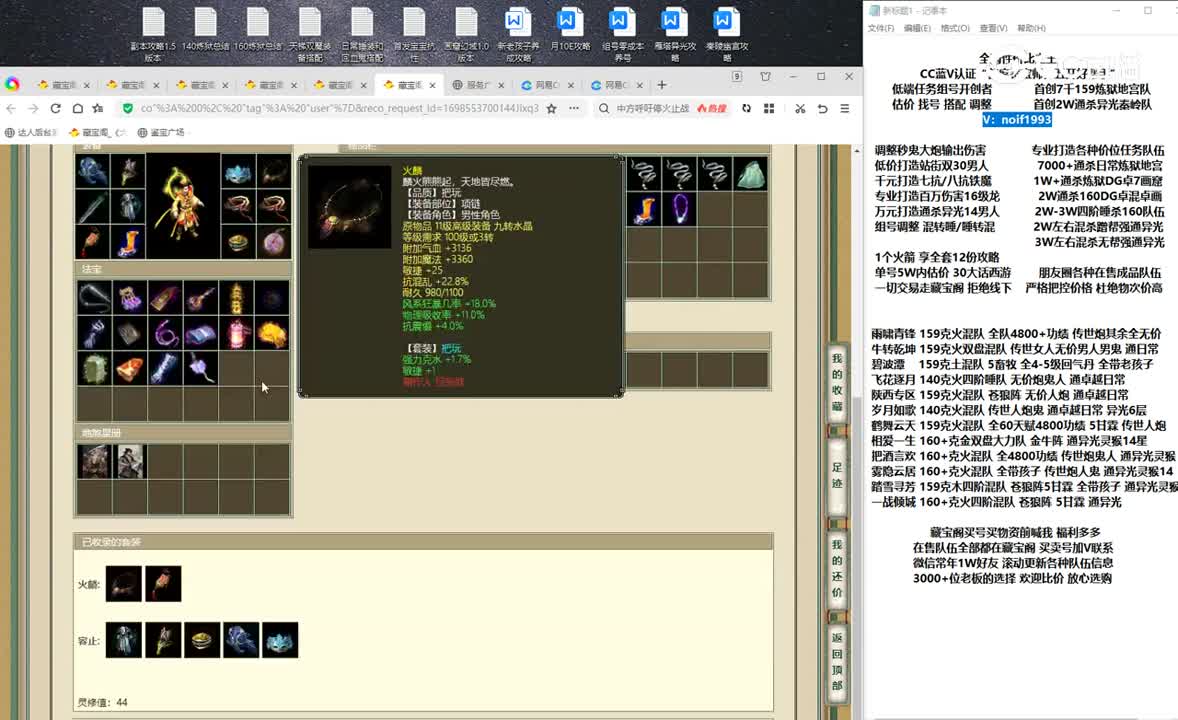Open Notepad 帮助(H) menu
This screenshot has height=720, width=1178.
[x=1031, y=28]
